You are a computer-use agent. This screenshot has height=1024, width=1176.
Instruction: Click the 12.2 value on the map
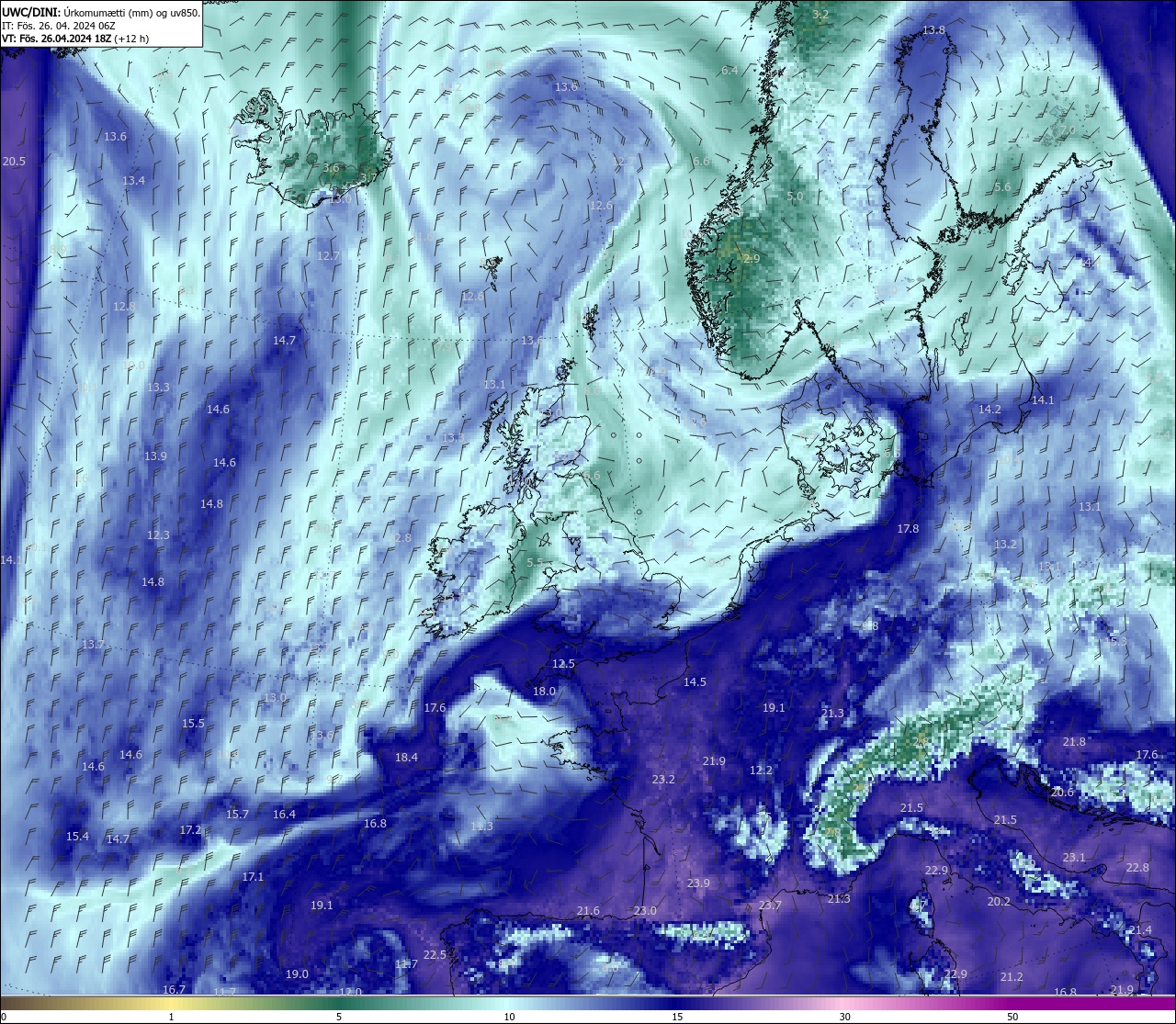coord(761,771)
